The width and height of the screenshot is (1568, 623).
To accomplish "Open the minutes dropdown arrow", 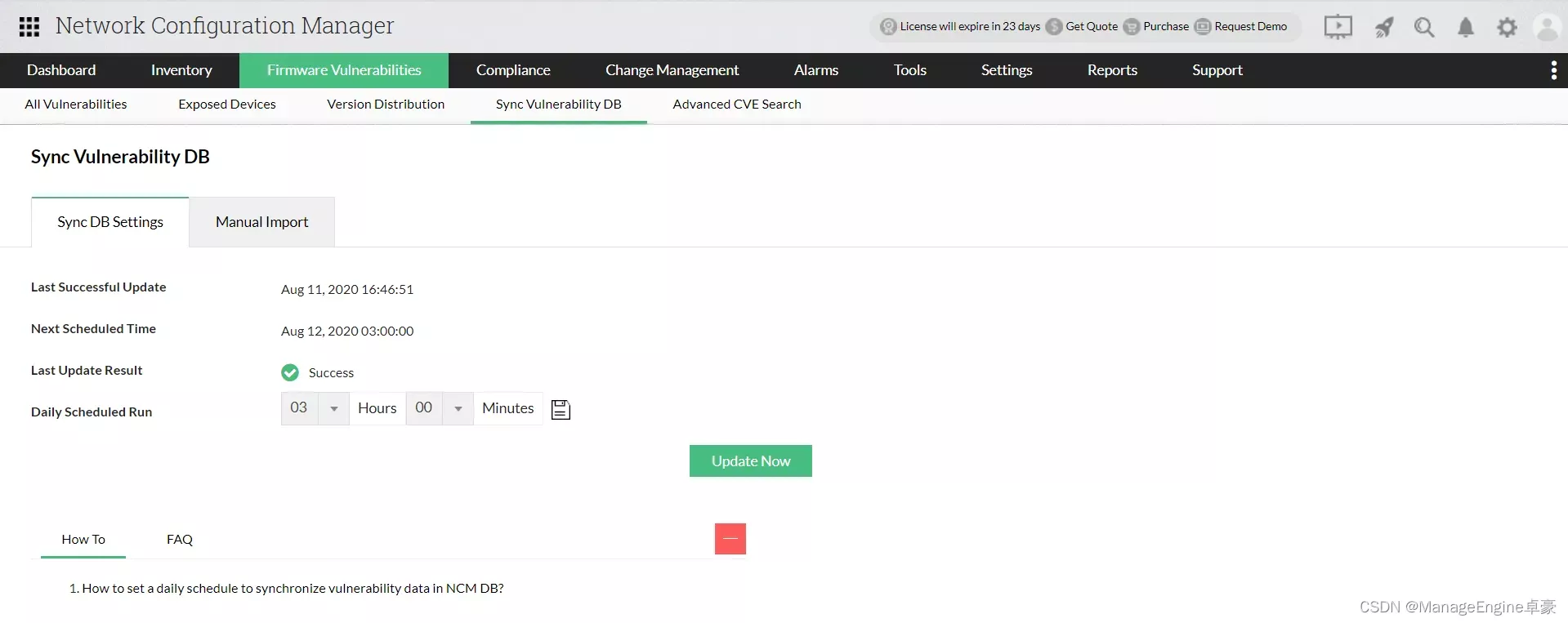I will [458, 408].
